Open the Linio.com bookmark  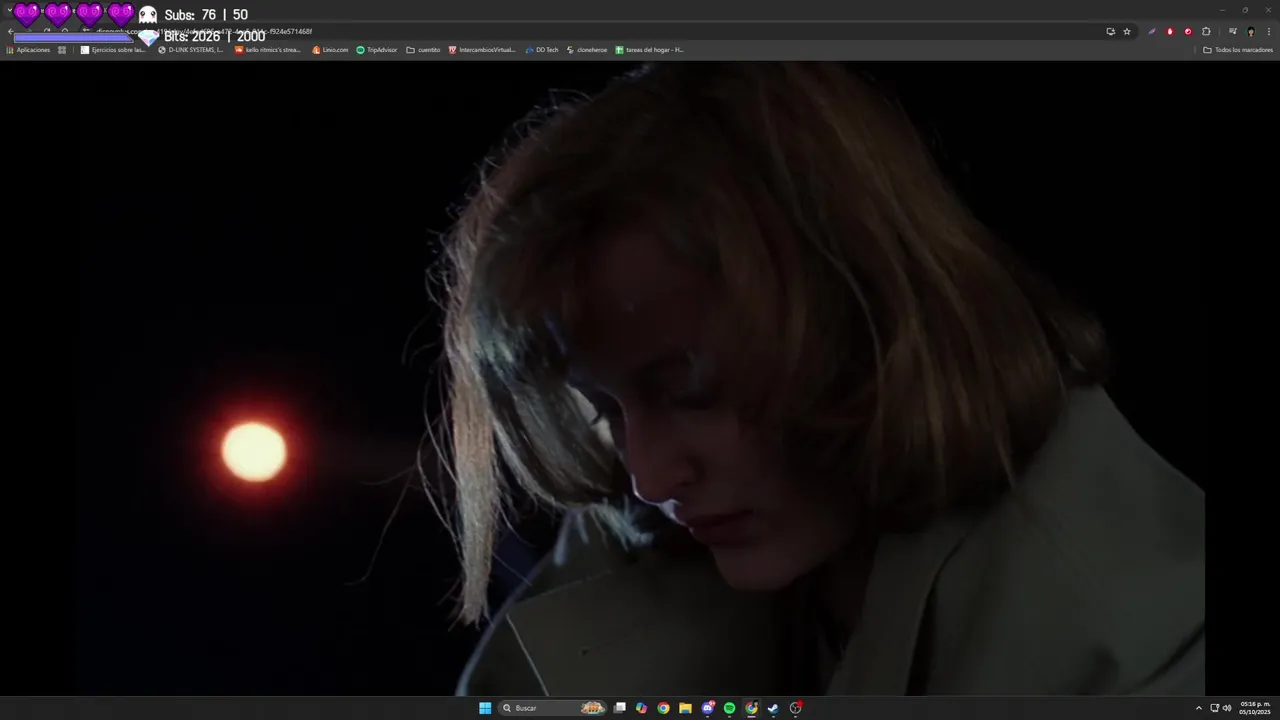(330, 50)
